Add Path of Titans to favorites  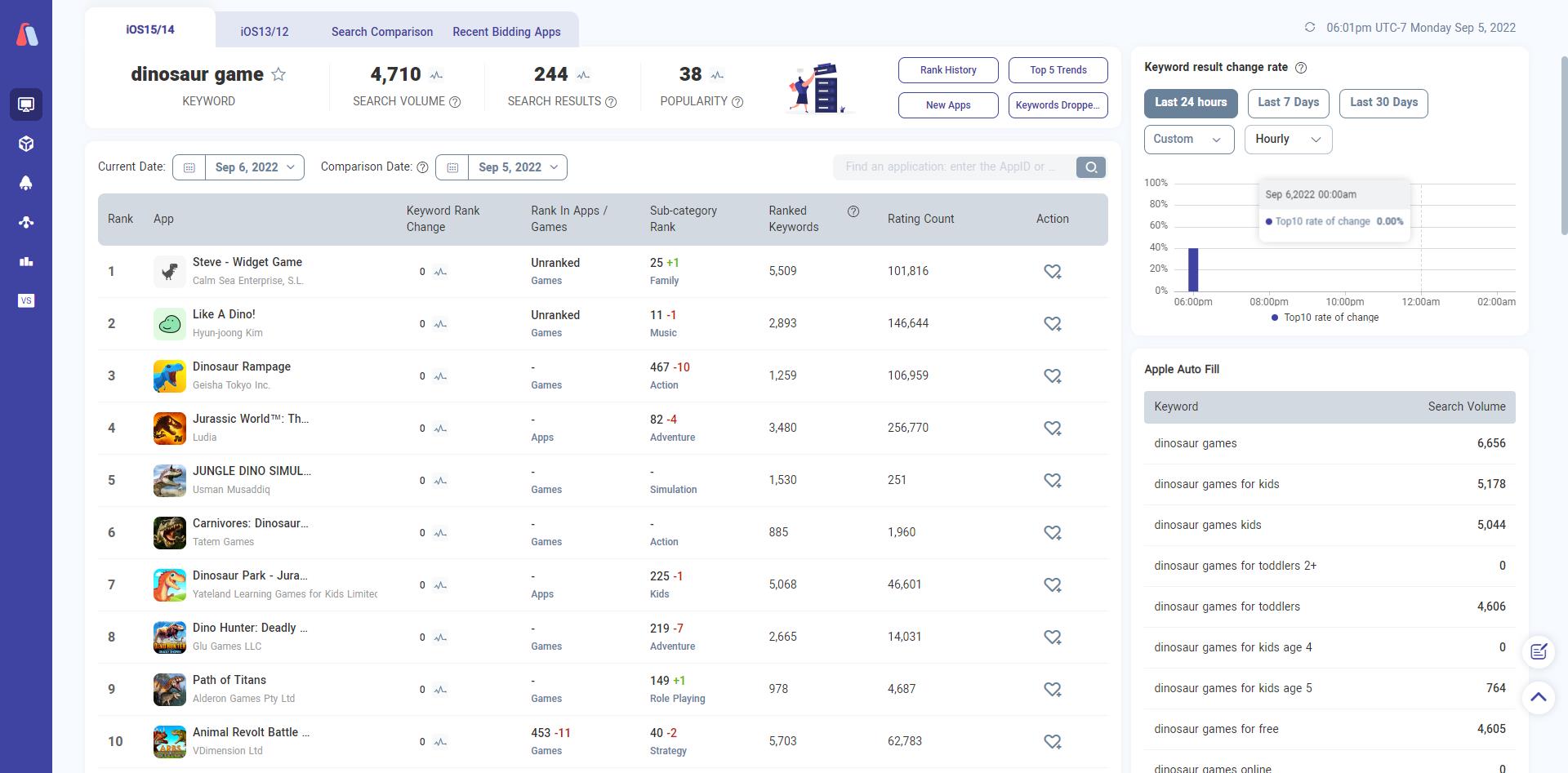(1053, 690)
